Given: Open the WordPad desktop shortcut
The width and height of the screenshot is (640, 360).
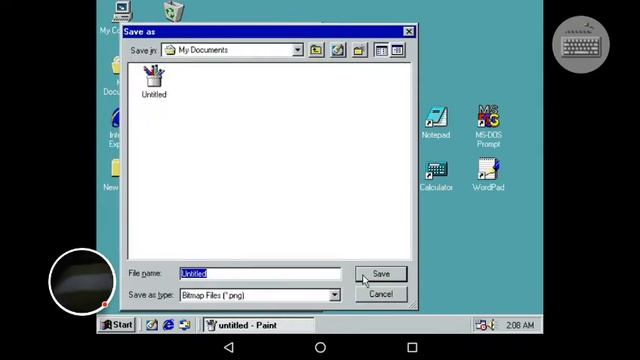Looking at the screenshot, I should (x=488, y=175).
